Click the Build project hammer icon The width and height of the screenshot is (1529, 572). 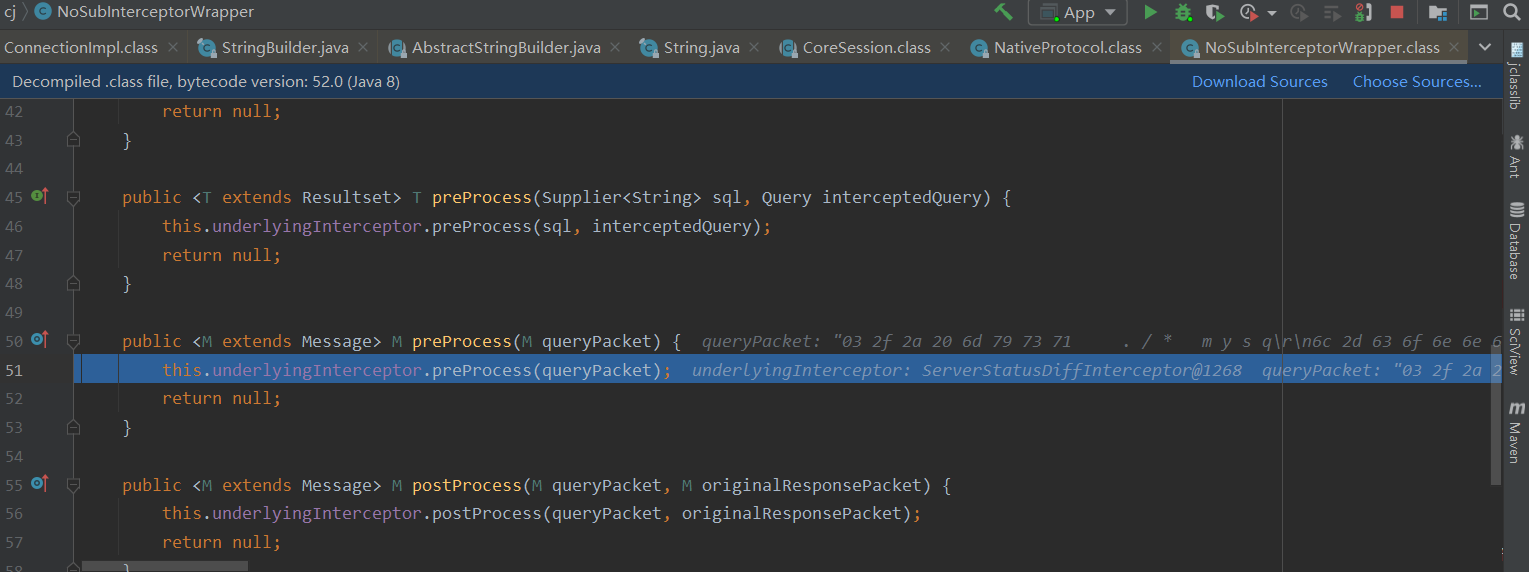coord(1003,12)
